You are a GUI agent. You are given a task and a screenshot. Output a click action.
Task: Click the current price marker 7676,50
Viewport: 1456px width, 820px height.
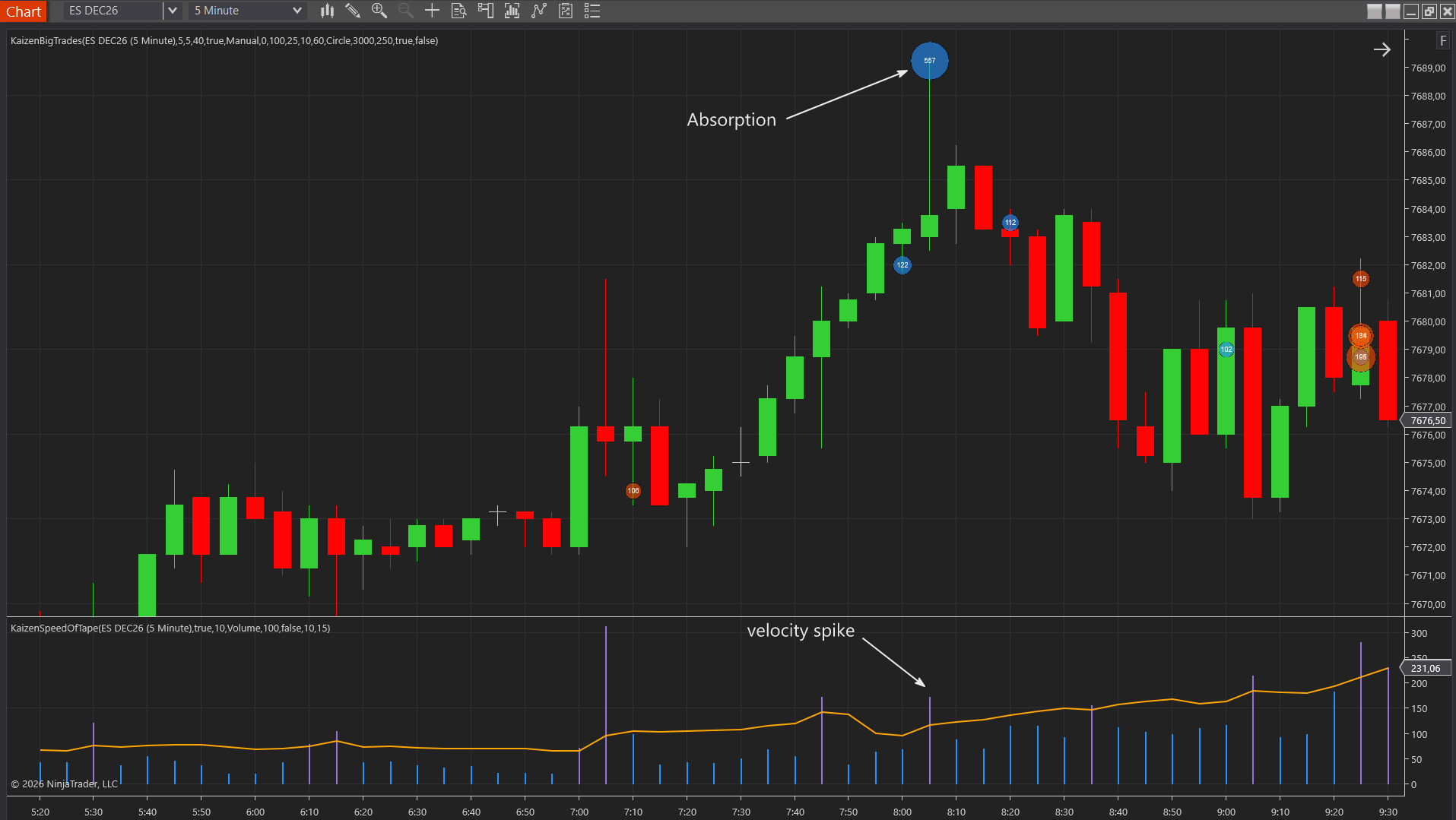pos(1426,420)
